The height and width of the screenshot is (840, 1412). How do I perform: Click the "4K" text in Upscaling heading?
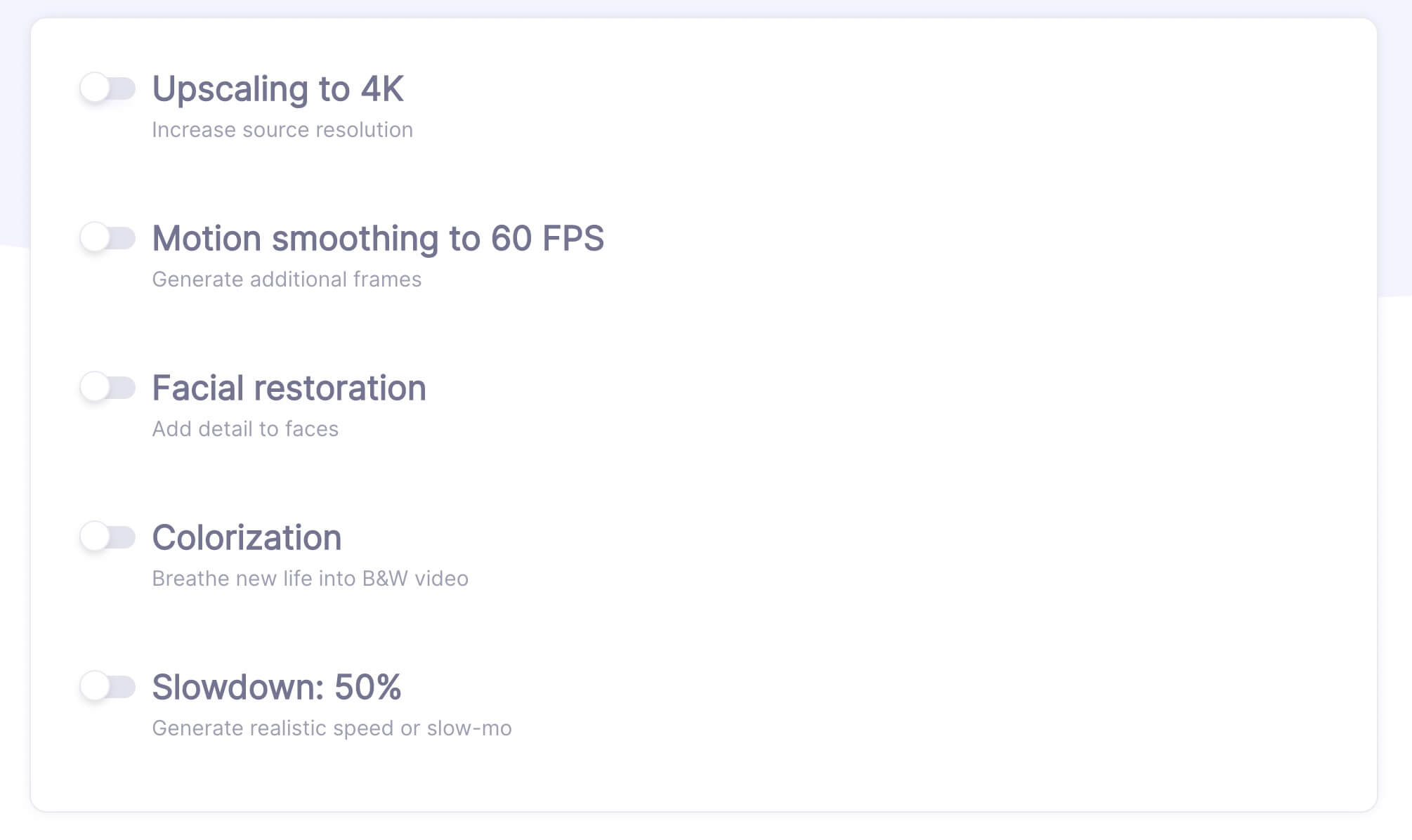pos(382,89)
